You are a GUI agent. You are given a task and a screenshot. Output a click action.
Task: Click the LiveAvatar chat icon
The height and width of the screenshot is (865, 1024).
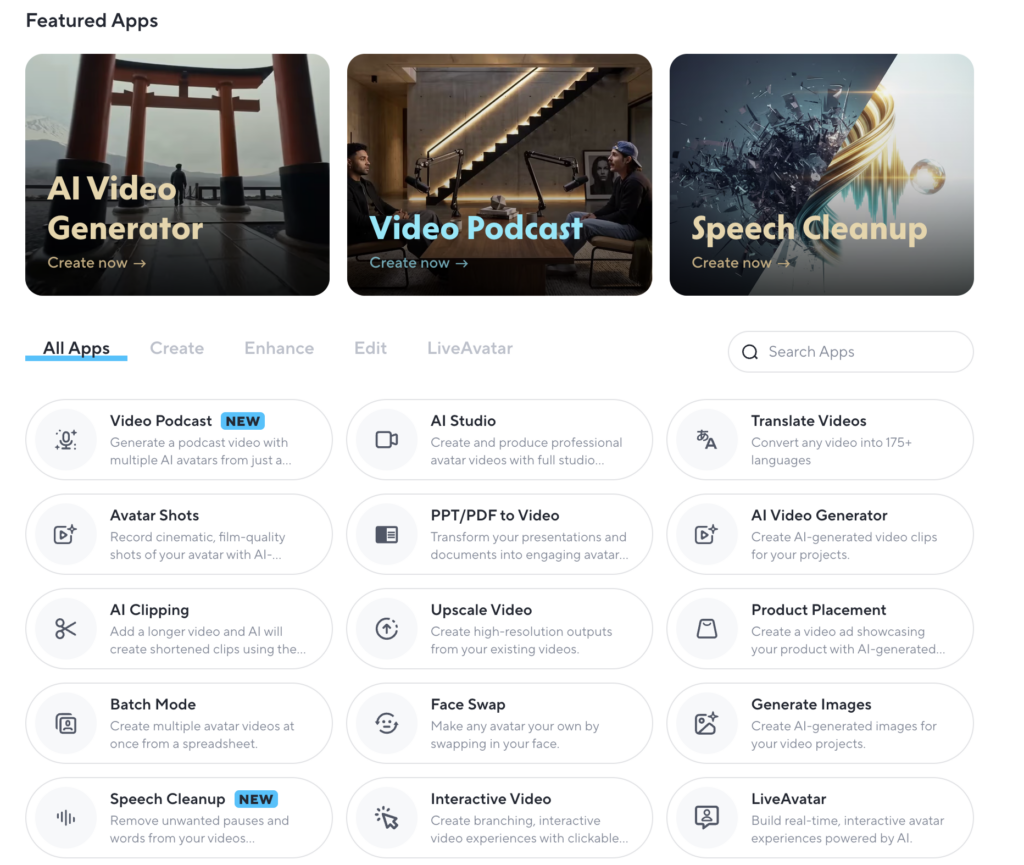(707, 817)
